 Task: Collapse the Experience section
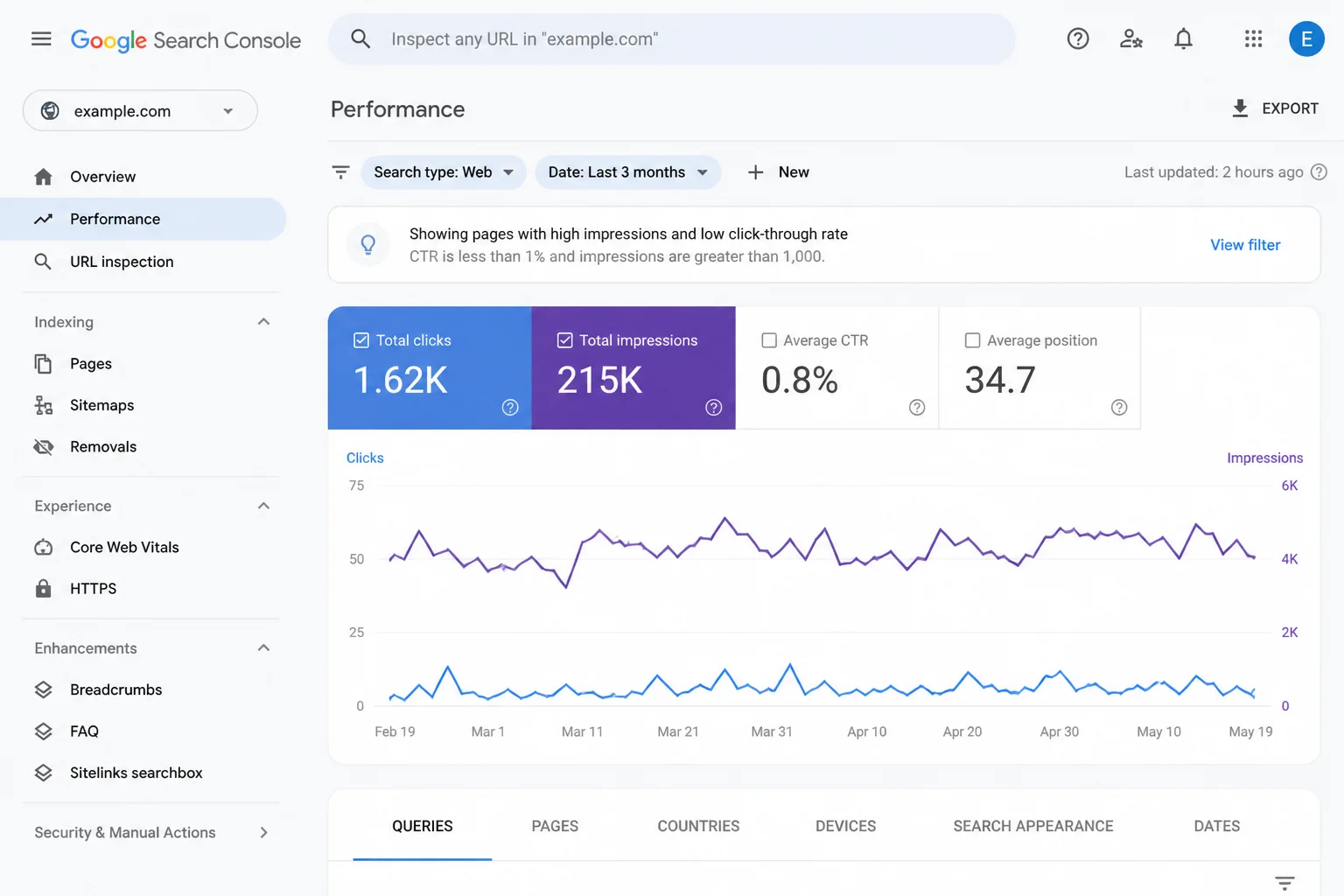click(x=263, y=506)
